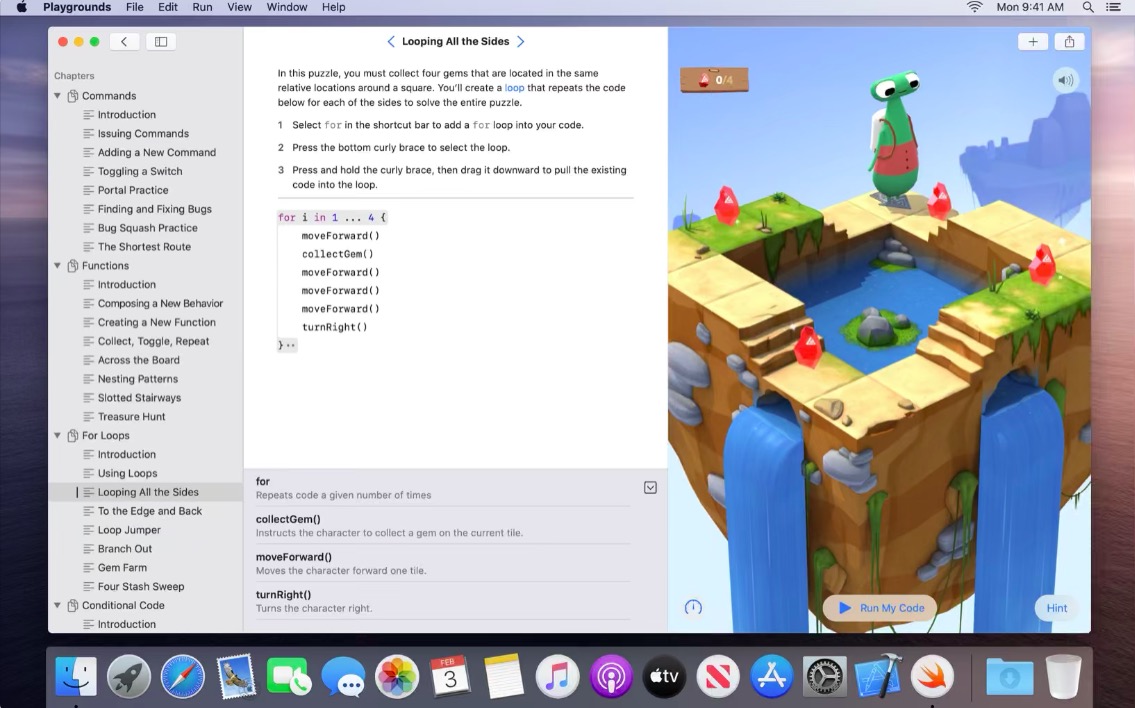Open Notes from the Dock
1135x708 pixels.
504,676
